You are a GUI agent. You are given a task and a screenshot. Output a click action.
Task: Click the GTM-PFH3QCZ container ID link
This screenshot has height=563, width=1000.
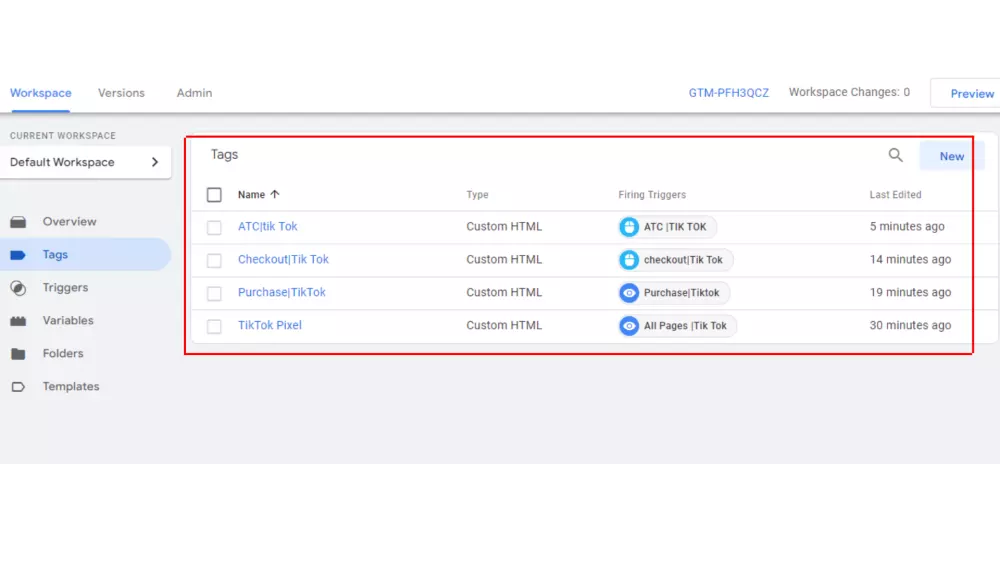tap(729, 93)
